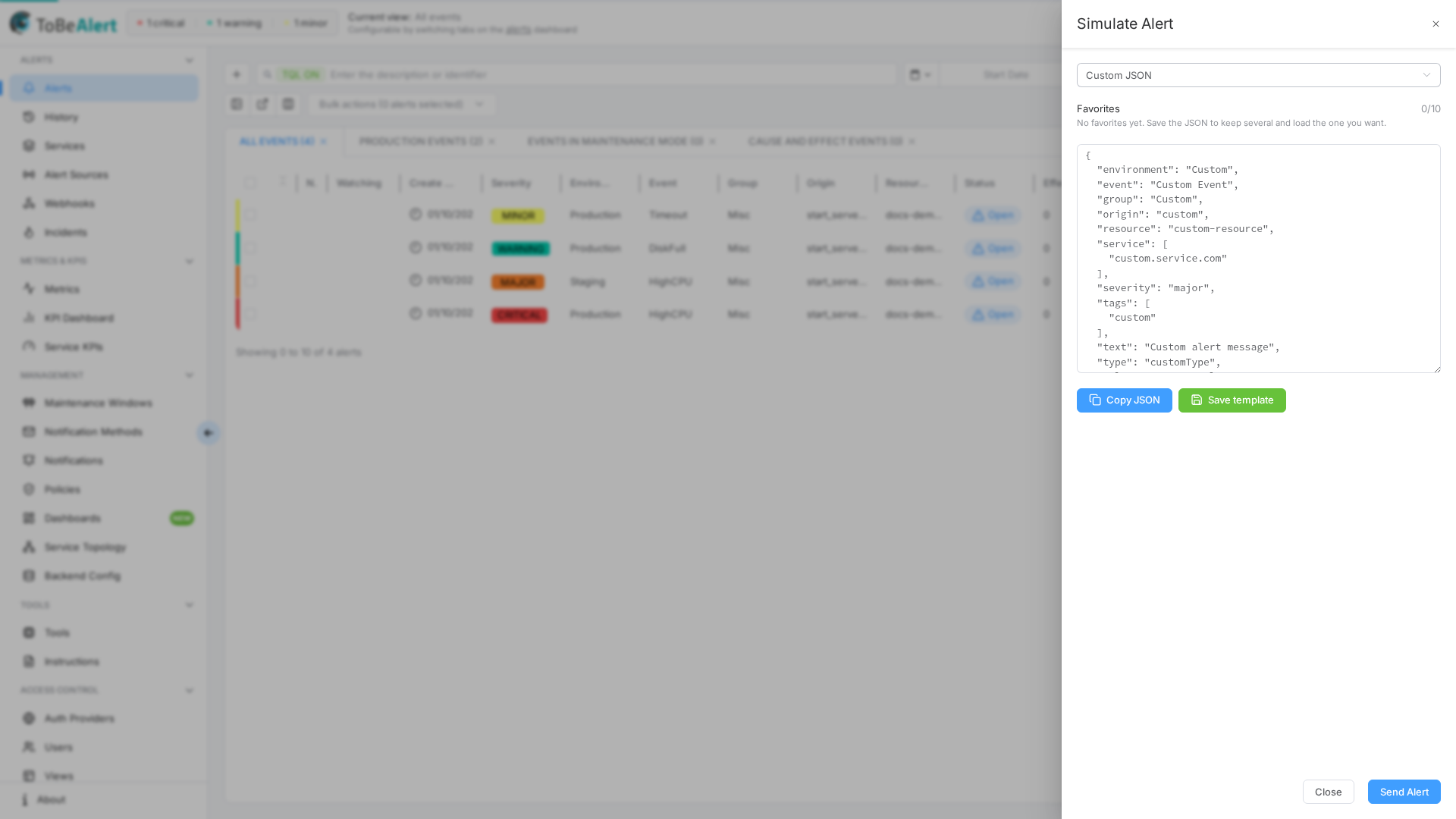
Task: Click the Severity column header
Action: [511, 183]
